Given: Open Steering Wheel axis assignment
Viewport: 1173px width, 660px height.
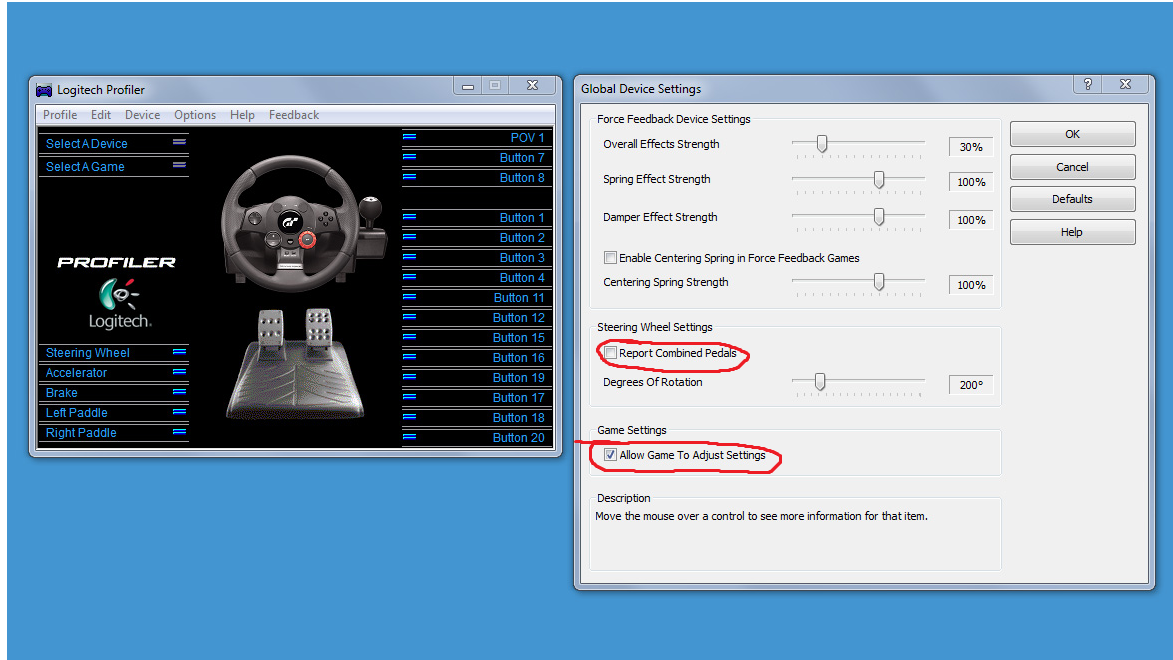Looking at the screenshot, I should tap(114, 352).
